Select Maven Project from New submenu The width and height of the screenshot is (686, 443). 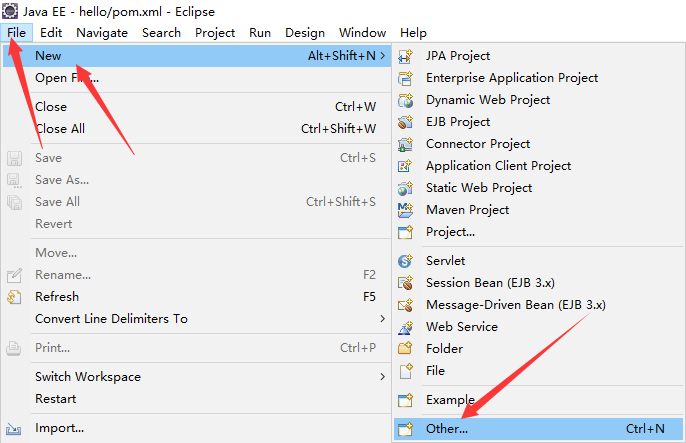(538, 210)
